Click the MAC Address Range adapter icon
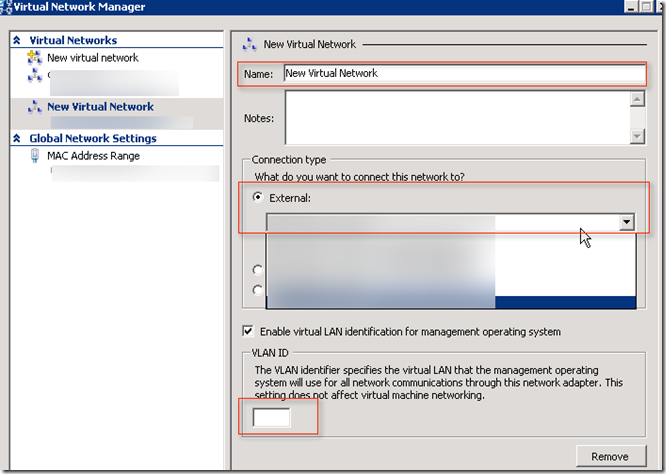This screenshot has width=666, height=474. (35, 156)
